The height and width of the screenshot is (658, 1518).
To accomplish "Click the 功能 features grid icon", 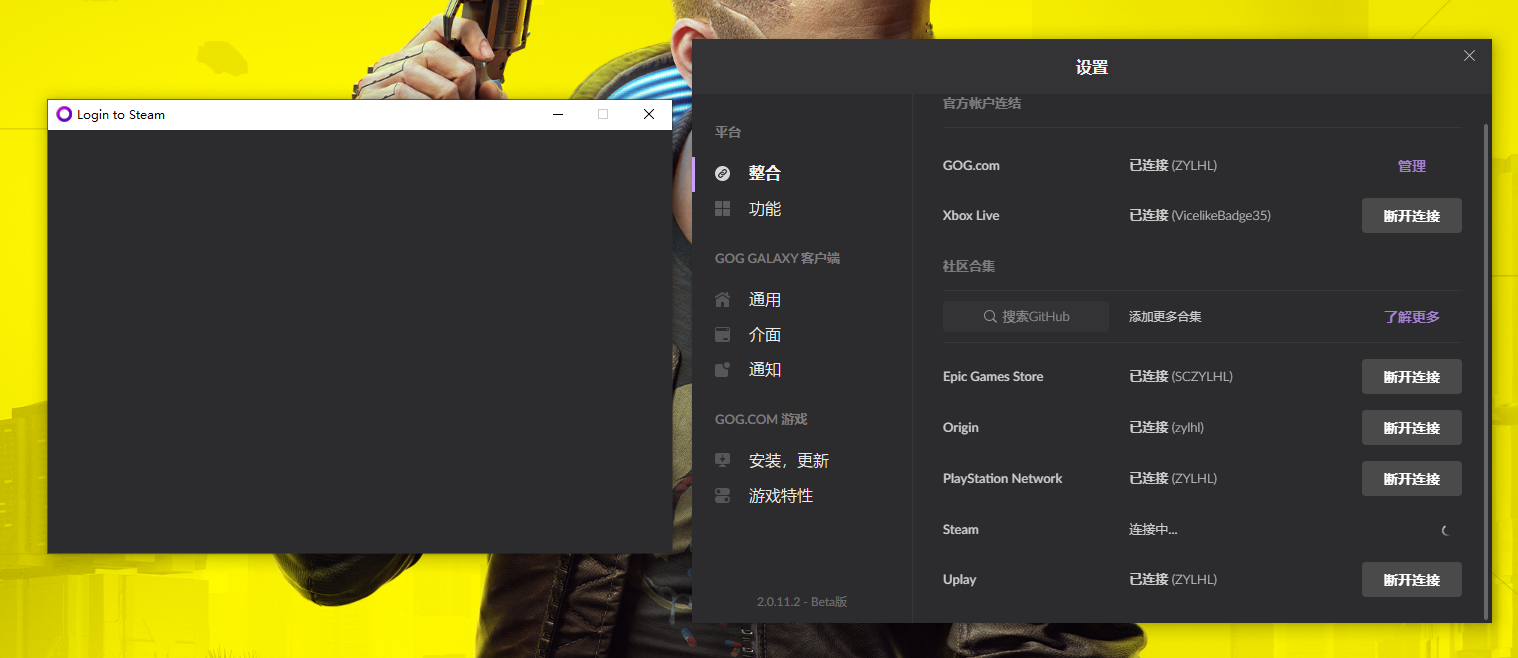I will click(x=723, y=209).
